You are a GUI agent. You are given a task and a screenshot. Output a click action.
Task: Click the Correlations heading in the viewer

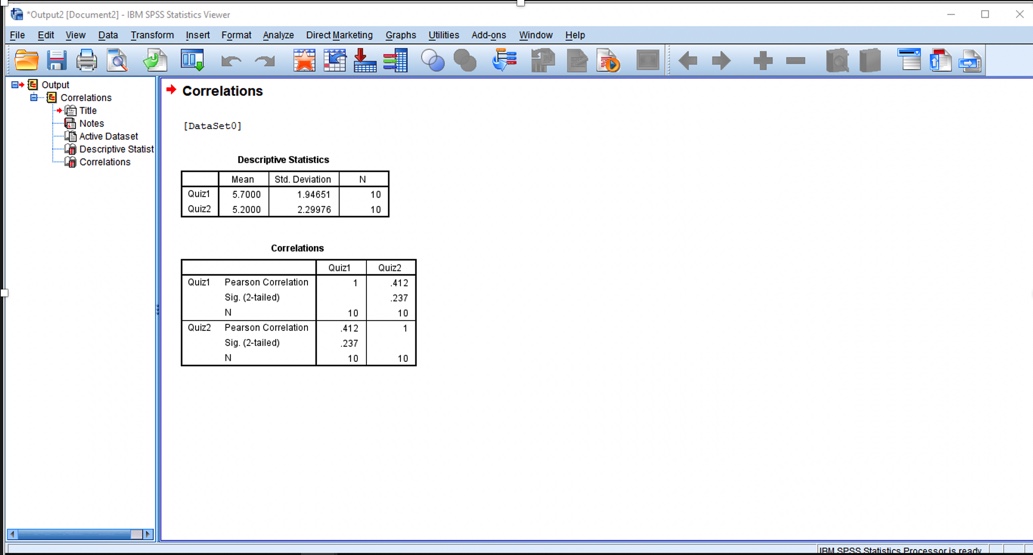[222, 91]
